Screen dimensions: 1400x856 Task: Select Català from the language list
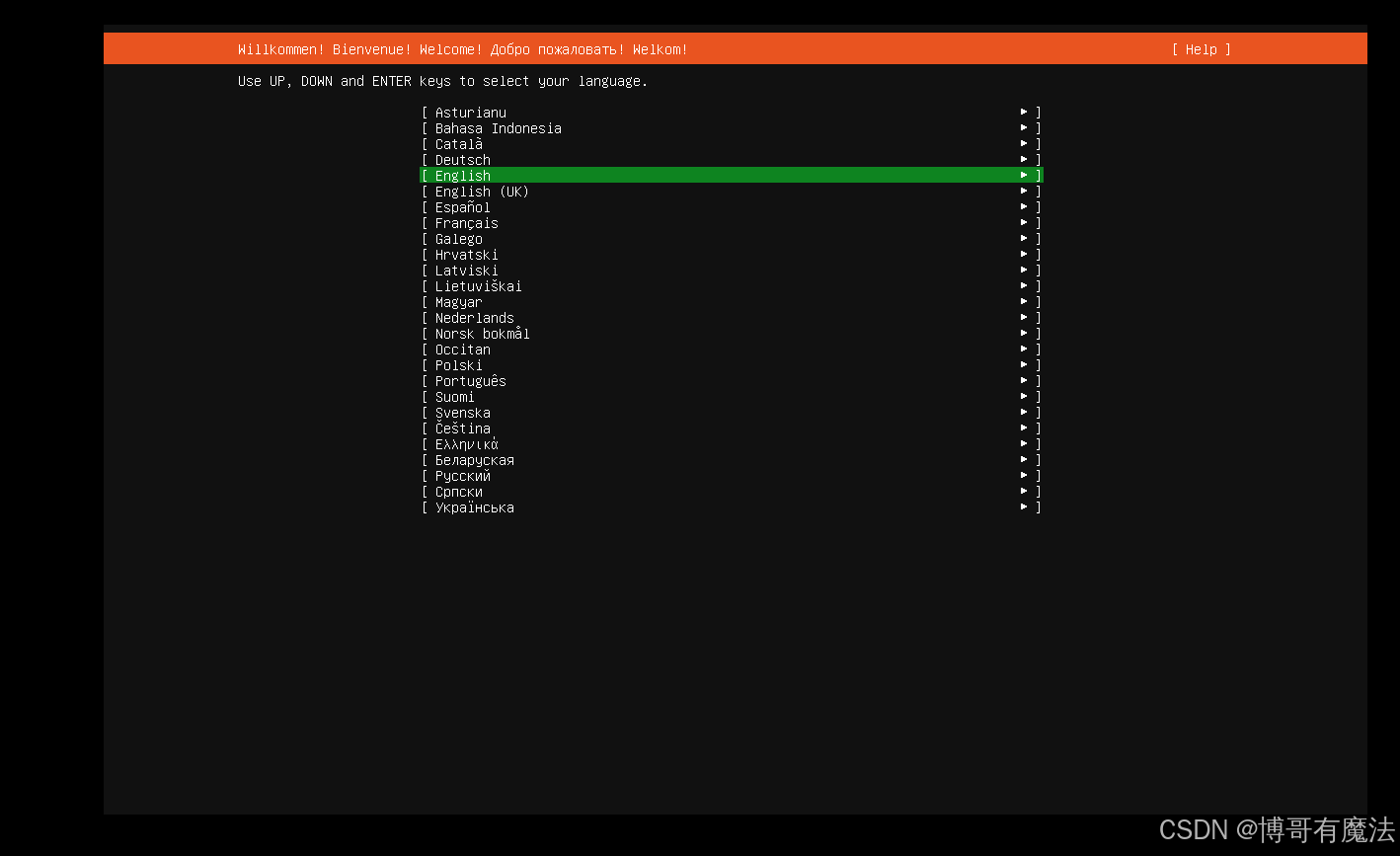tap(458, 143)
